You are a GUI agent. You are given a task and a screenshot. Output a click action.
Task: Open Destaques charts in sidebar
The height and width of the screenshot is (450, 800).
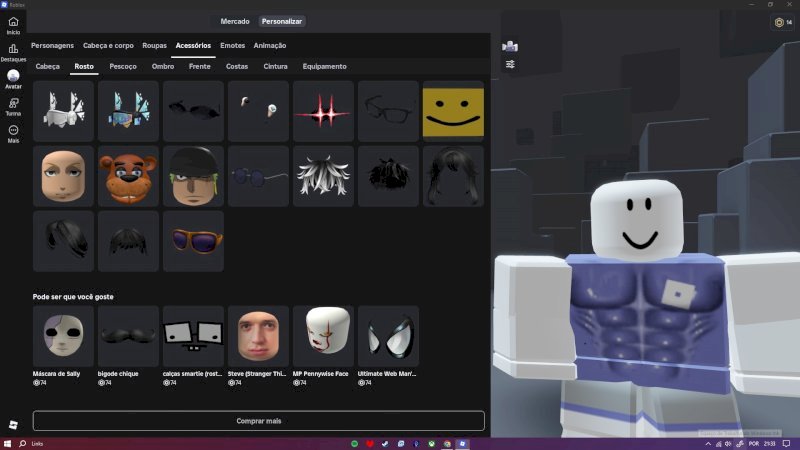(13, 53)
